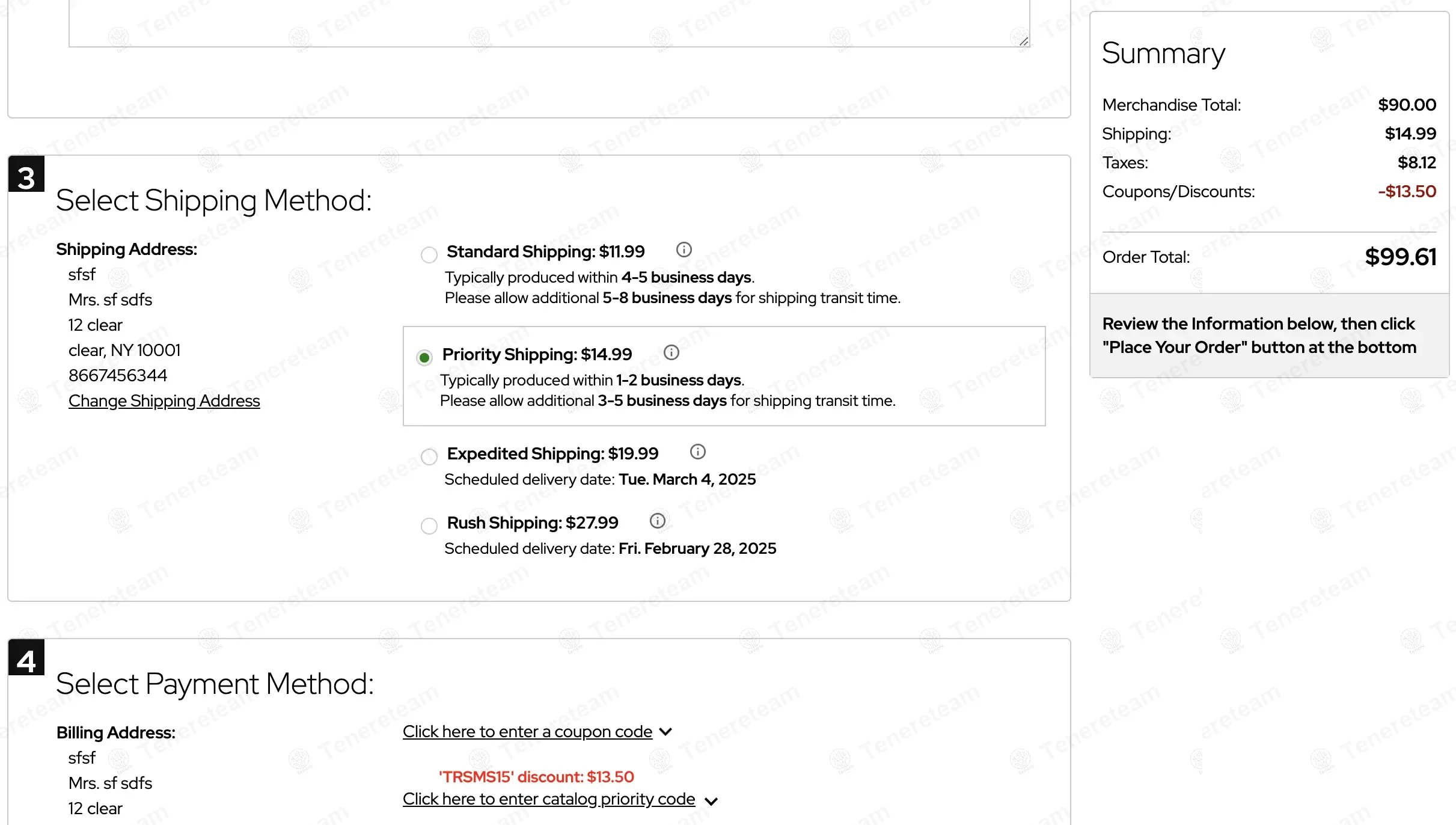
Task: Click the Rush Shipping delivery date text
Action: coord(610,549)
